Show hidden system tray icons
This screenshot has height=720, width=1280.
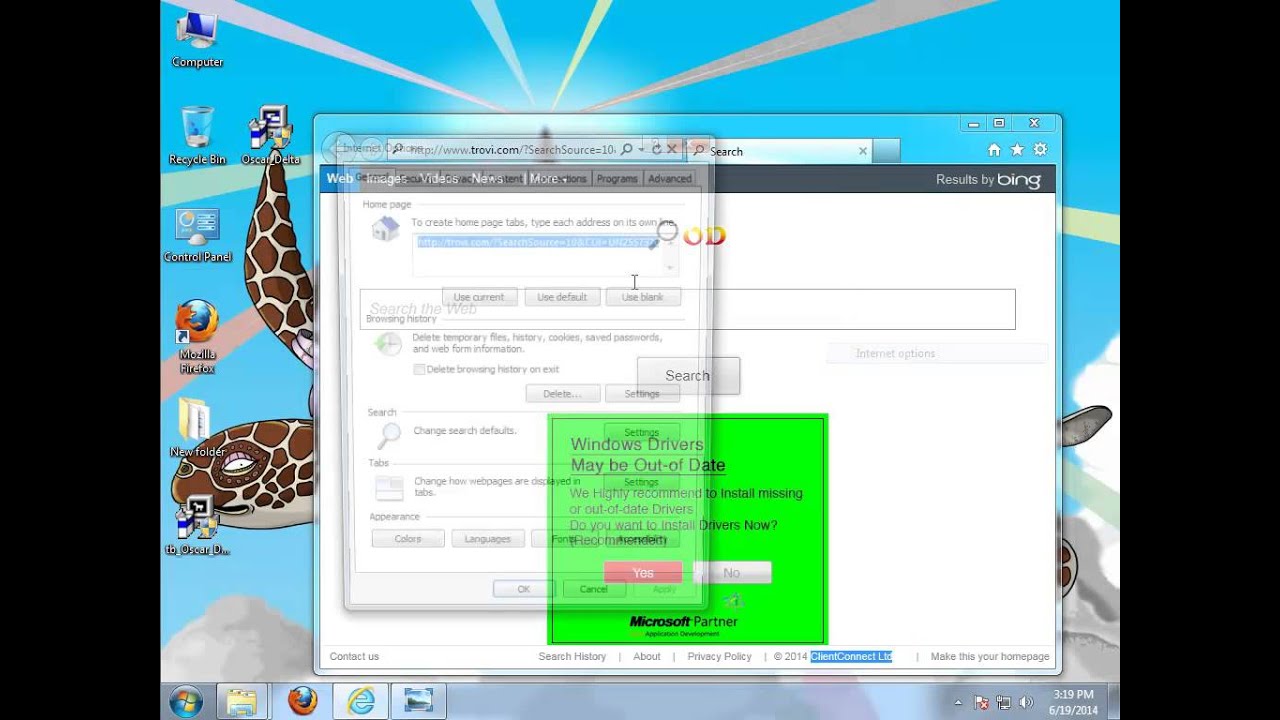click(x=959, y=702)
